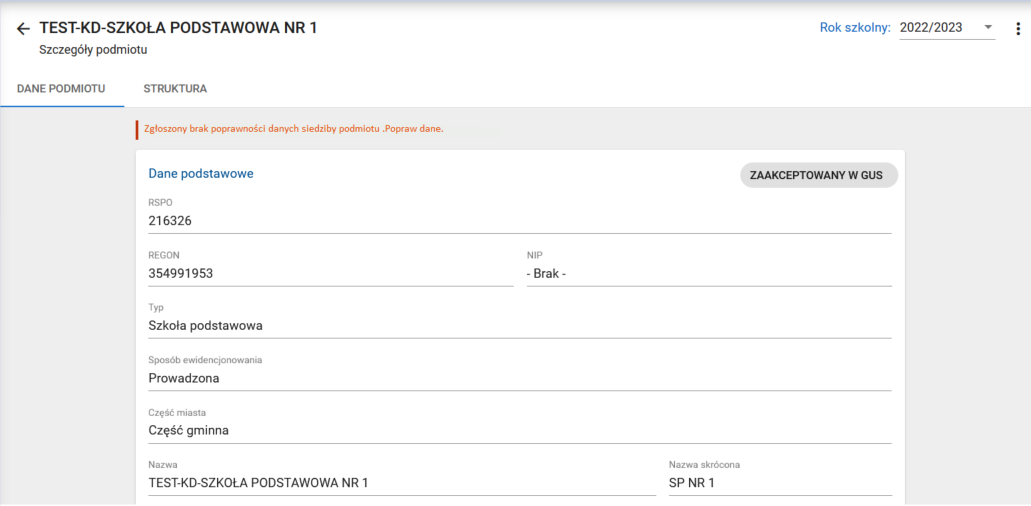The width and height of the screenshot is (1031, 506).
Task: Click the RSPO field value 216326
Action: [519, 220]
